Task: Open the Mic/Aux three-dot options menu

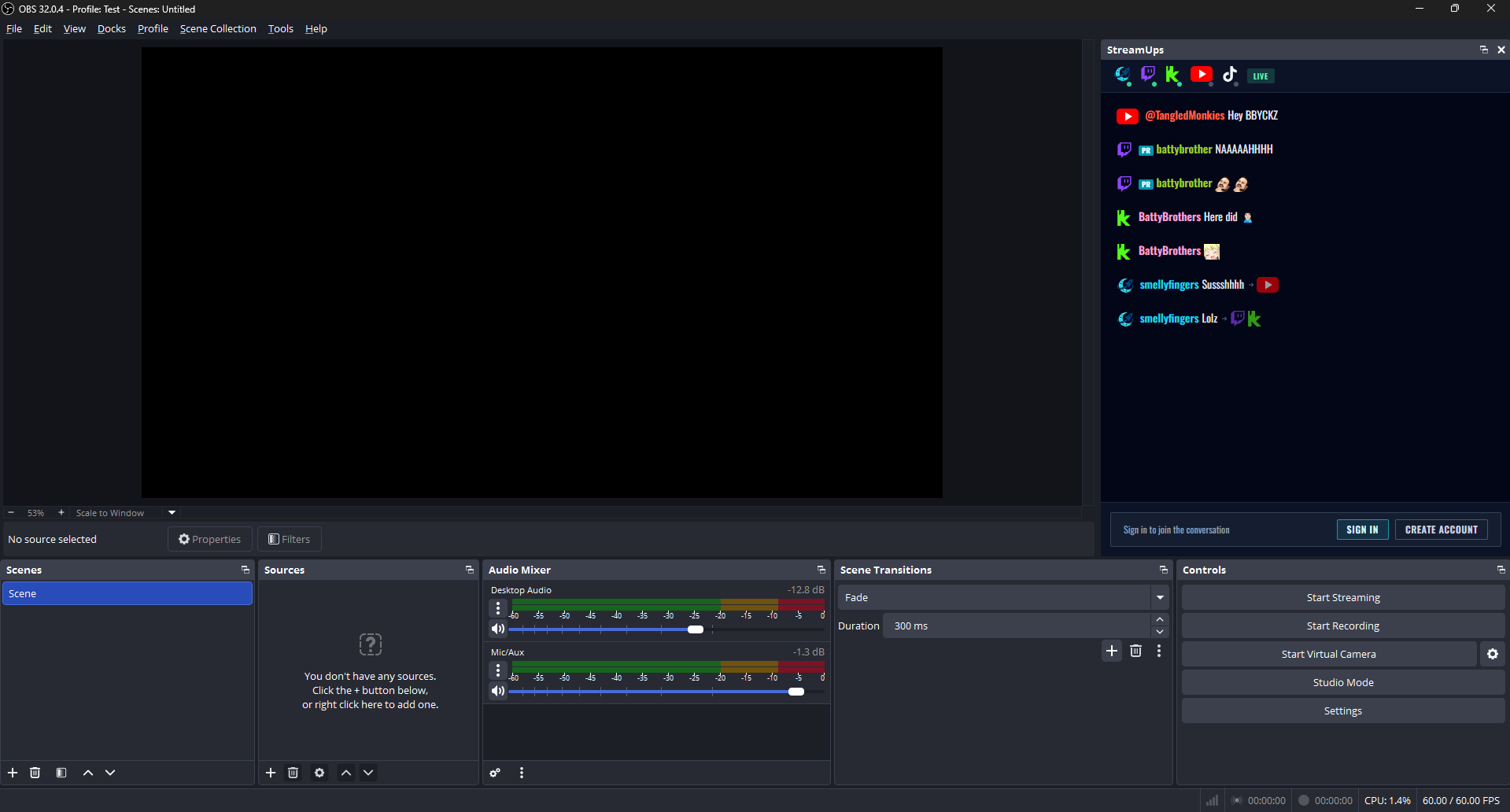Action: coord(498,670)
